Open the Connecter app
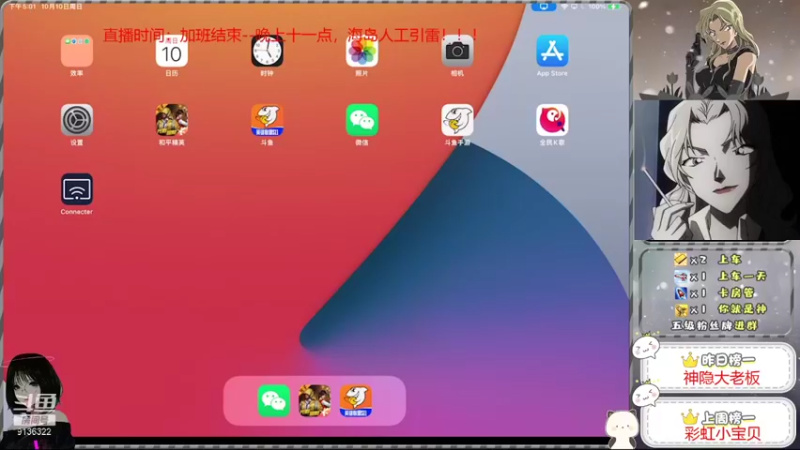Viewport: 800px width, 450px height. (x=77, y=189)
